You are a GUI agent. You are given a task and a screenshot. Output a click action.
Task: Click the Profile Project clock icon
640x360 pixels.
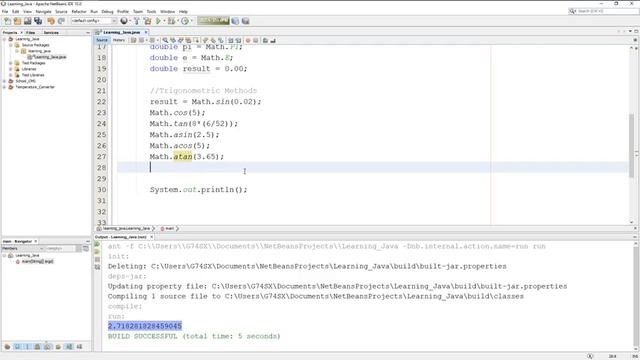[185, 21]
